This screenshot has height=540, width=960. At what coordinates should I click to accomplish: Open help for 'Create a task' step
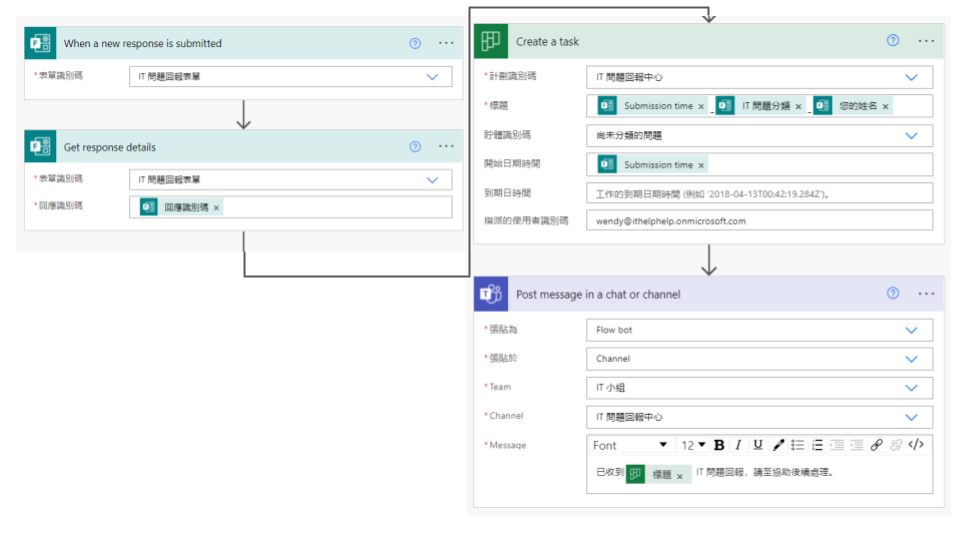tap(893, 41)
